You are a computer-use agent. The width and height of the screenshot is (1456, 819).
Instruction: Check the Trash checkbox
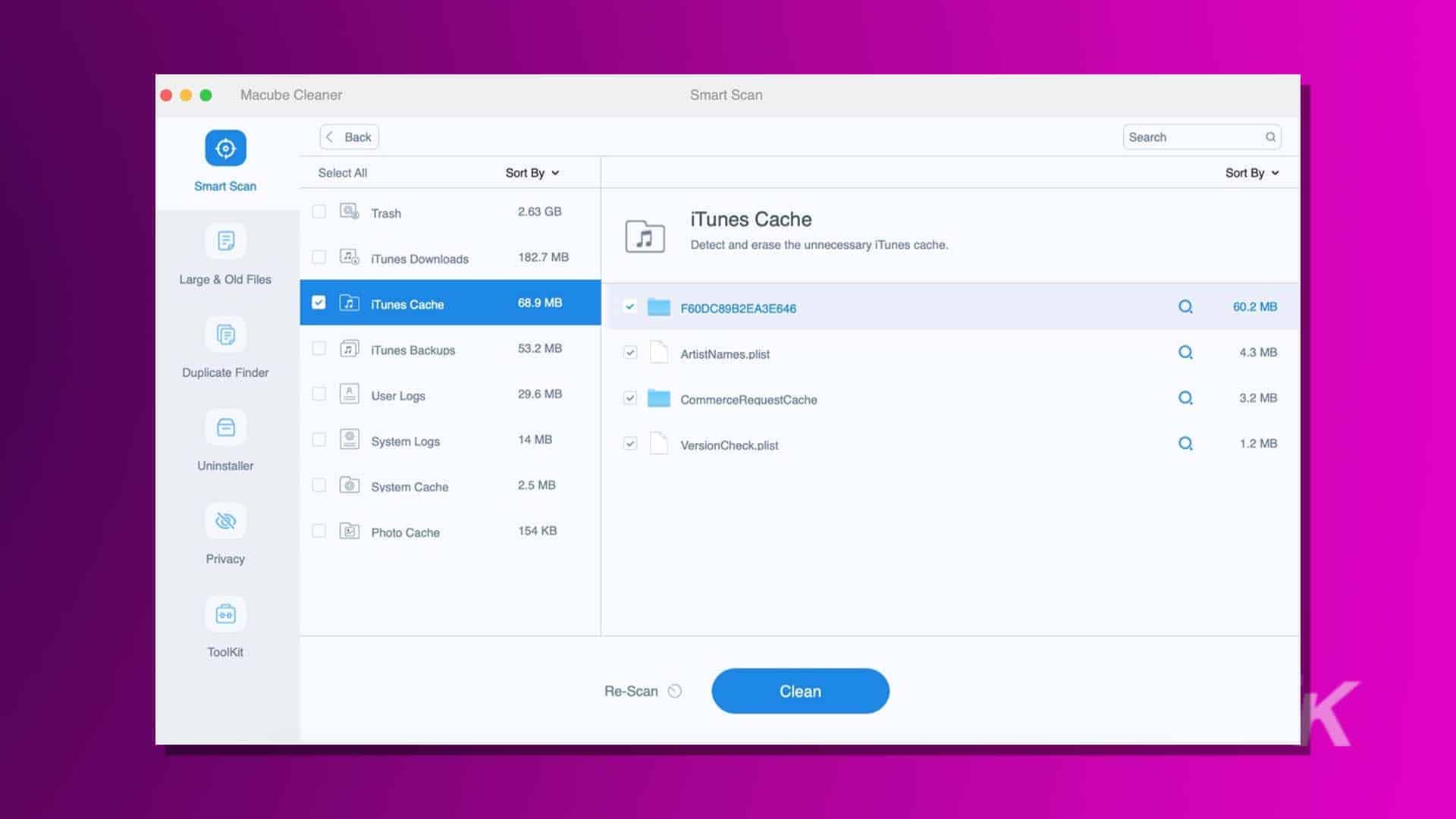coord(319,212)
